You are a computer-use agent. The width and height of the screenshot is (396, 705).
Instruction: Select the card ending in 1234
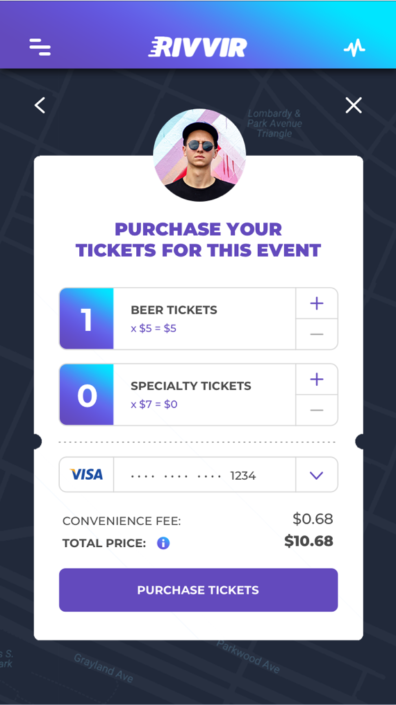205,475
